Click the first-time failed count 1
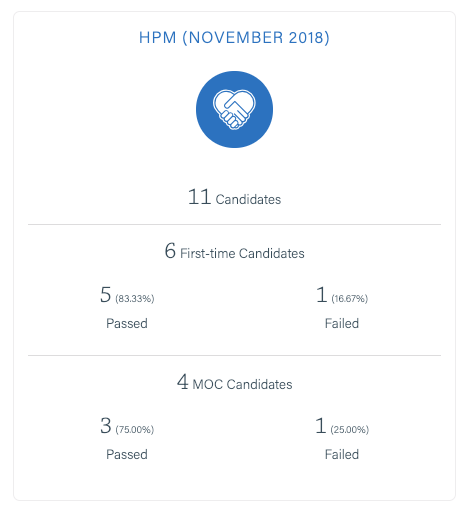 (x=322, y=295)
